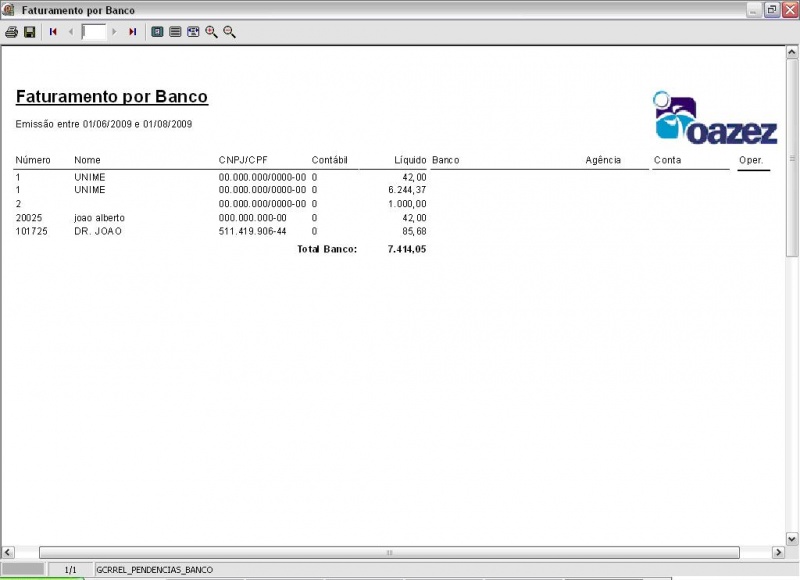Screen dimensions: 800x580
Task: Click vertical scrollbar down arrow
Action: (x=791, y=539)
